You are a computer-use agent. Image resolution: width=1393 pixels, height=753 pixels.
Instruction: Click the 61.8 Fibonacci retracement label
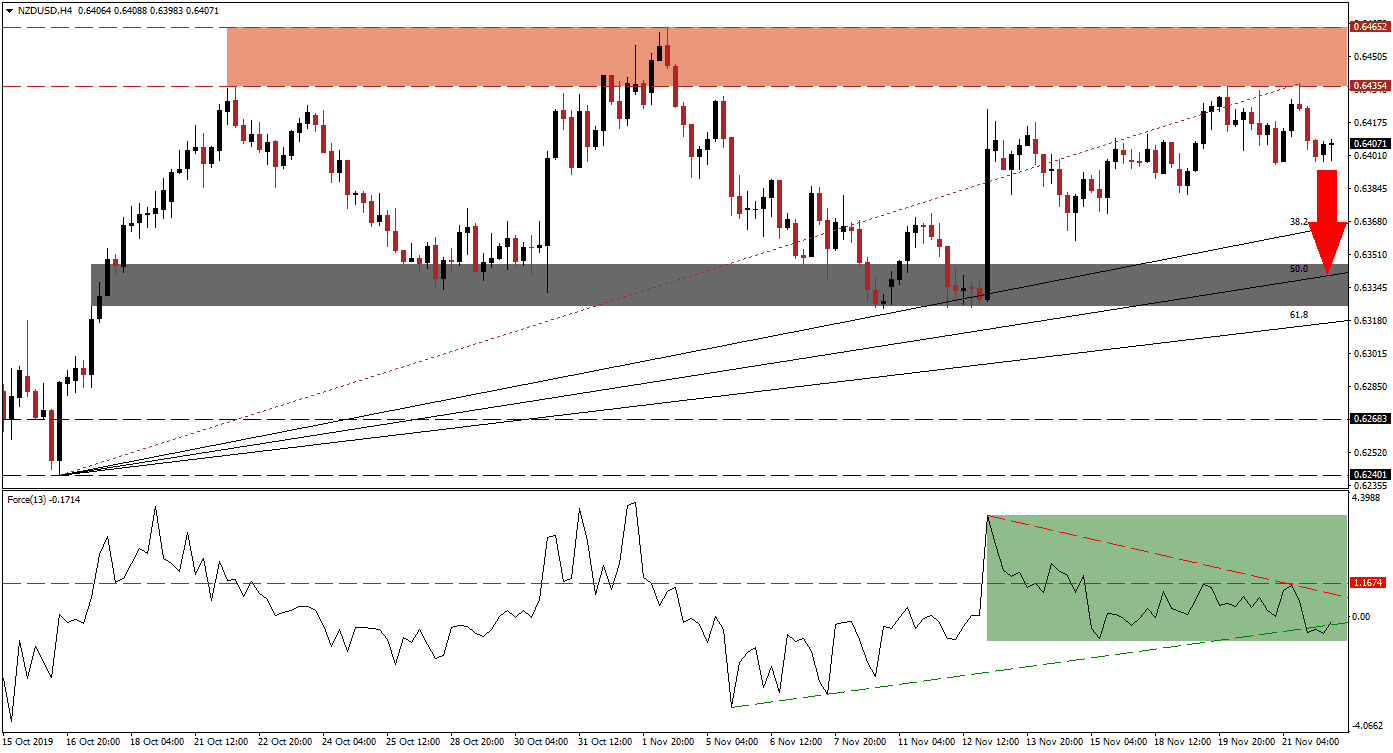point(1298,315)
